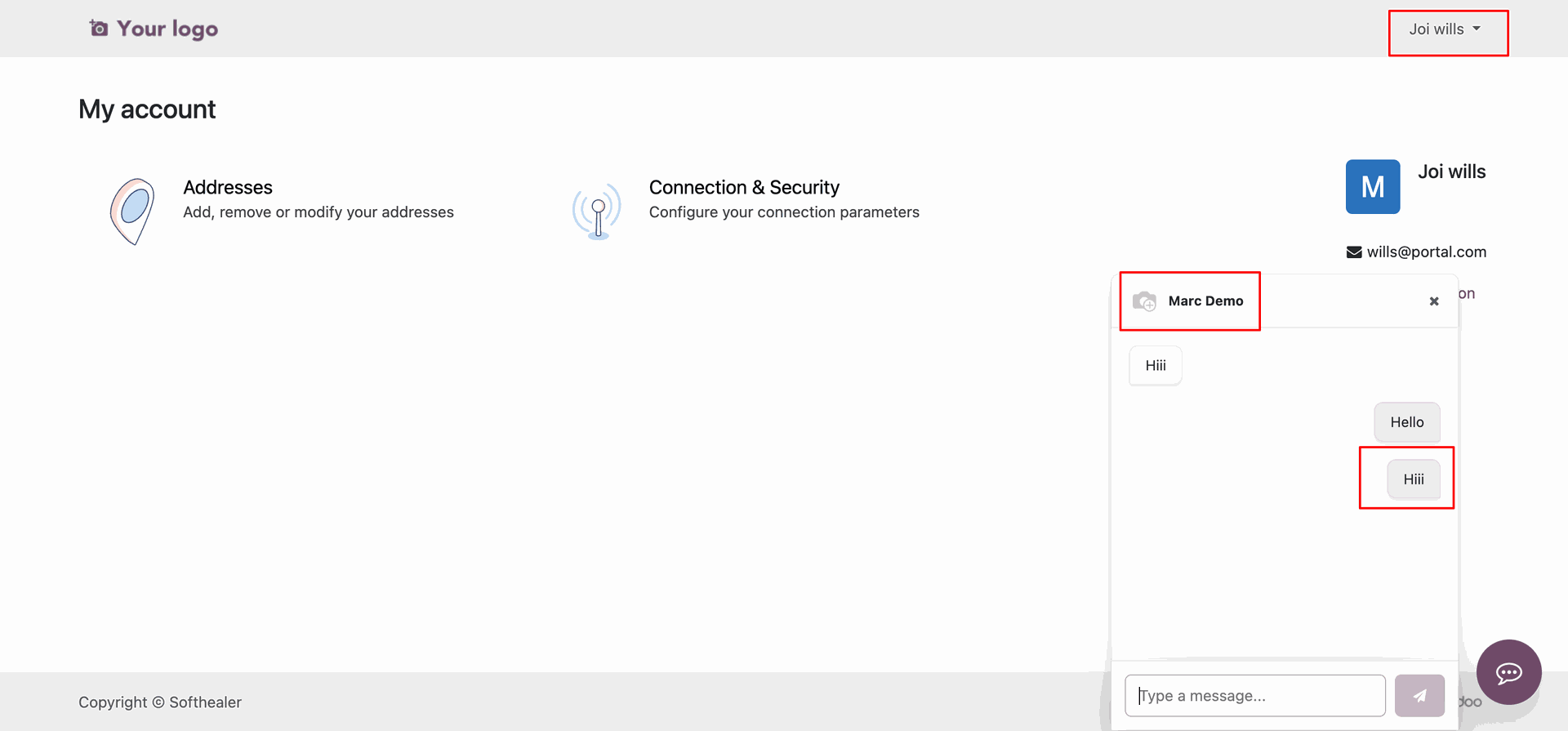Viewport: 1568px width, 731px height.
Task: Click the blue M profile avatar
Action: [x=1373, y=187]
